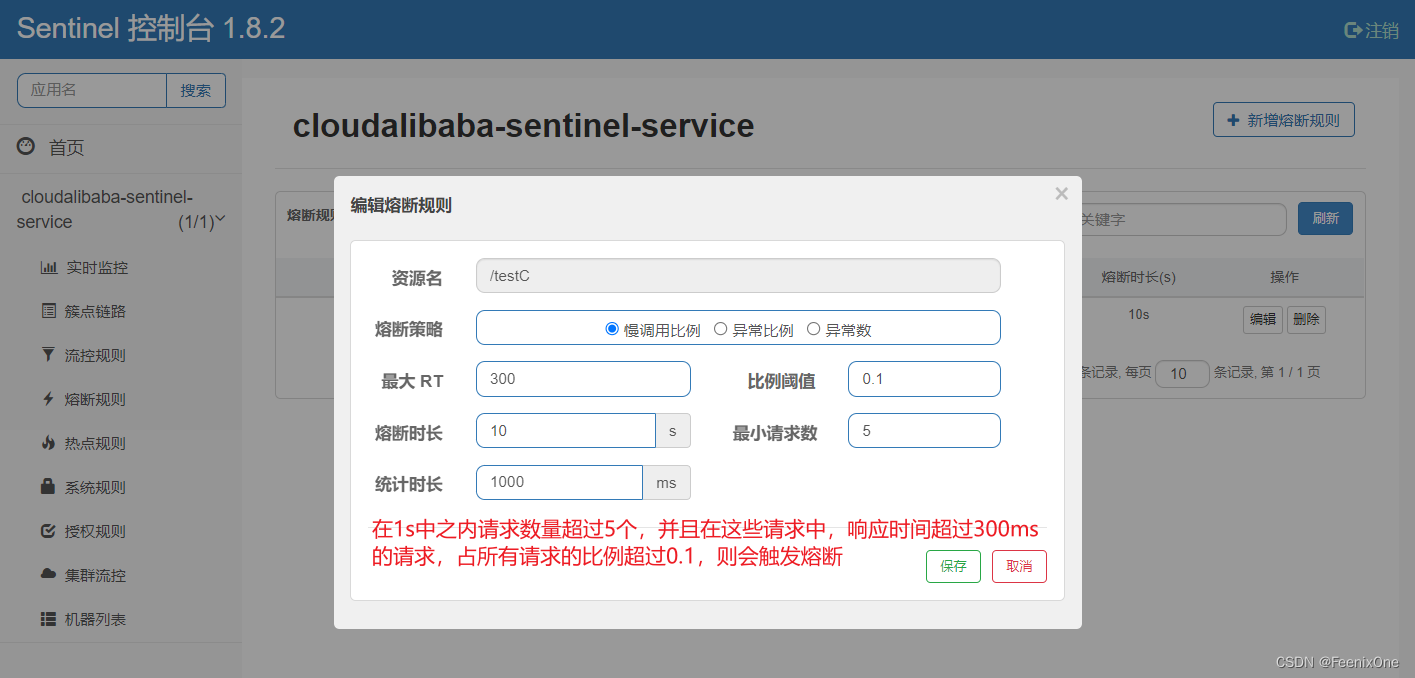Image resolution: width=1415 pixels, height=678 pixels.
Task: Click the 注销 logout link
Action: 1372,30
